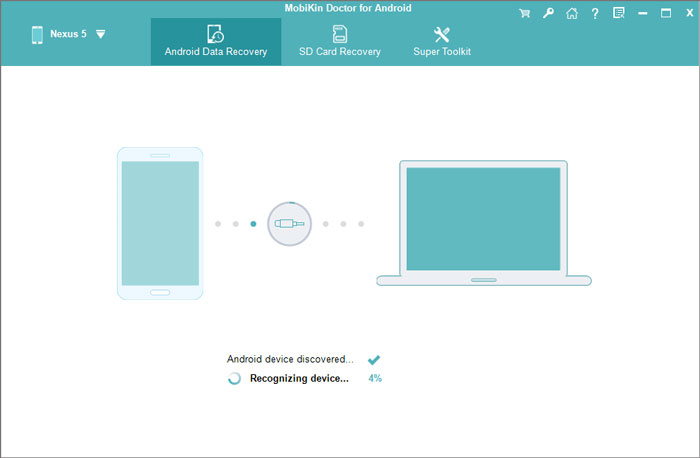Screen dimensions: 700x458
Task: Minimize the MobiKin window
Action: 642,13
